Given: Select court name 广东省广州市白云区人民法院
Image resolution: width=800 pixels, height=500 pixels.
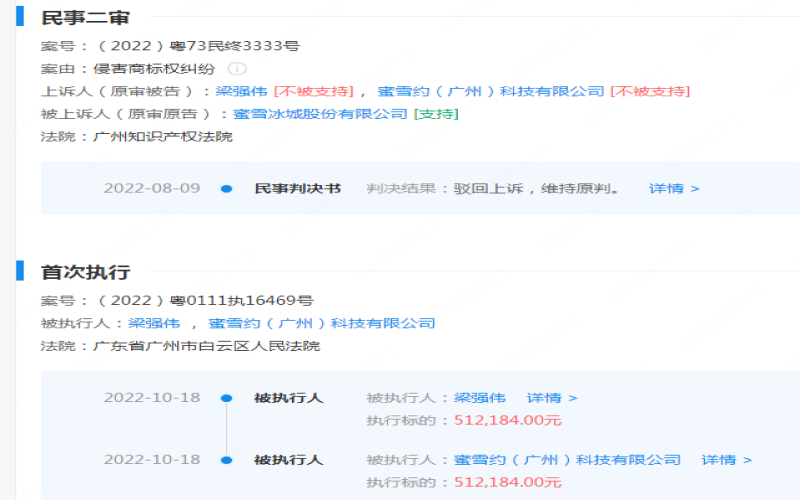Looking at the screenshot, I should (207, 346).
